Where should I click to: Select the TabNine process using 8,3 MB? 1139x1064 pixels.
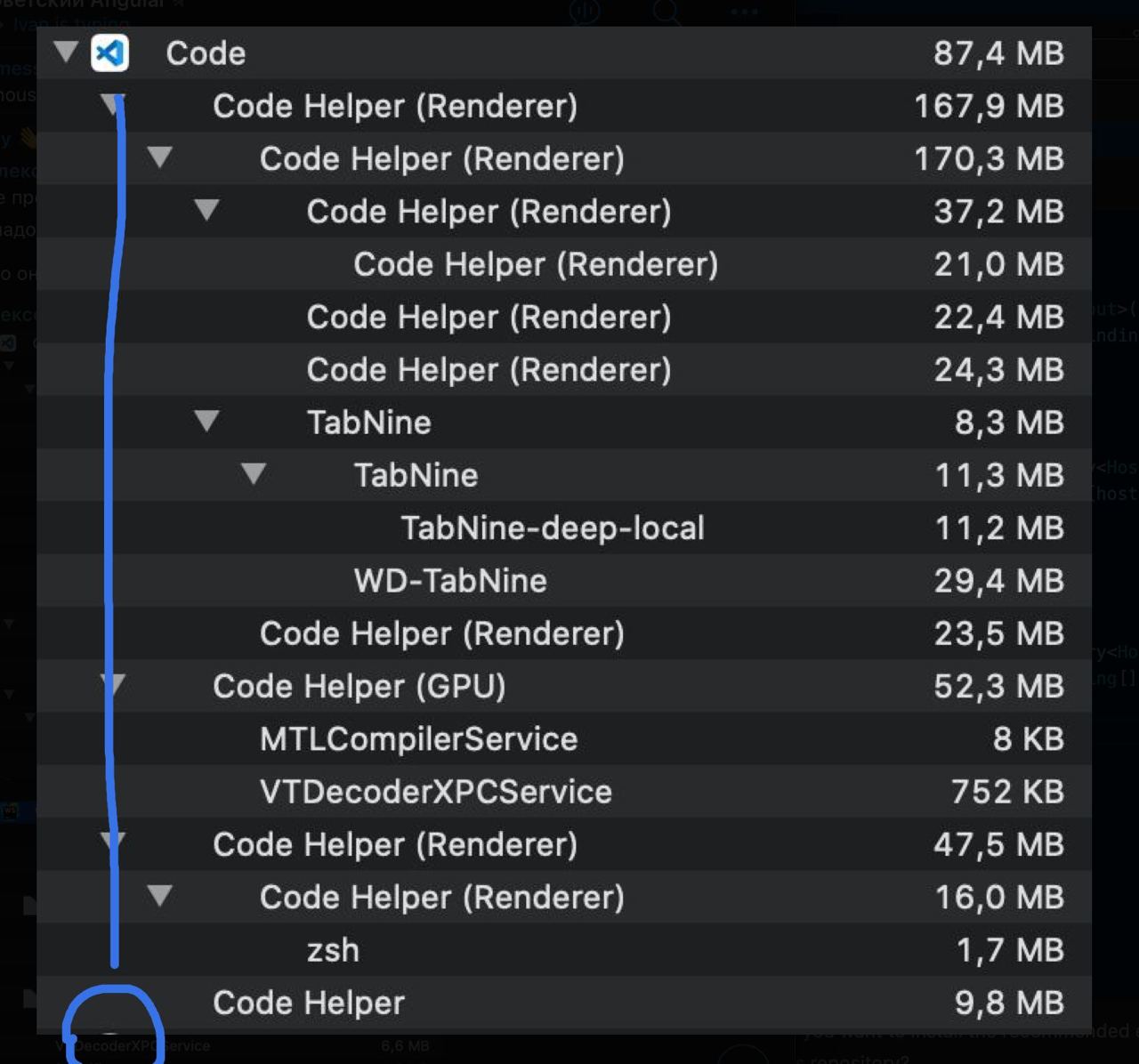(369, 423)
